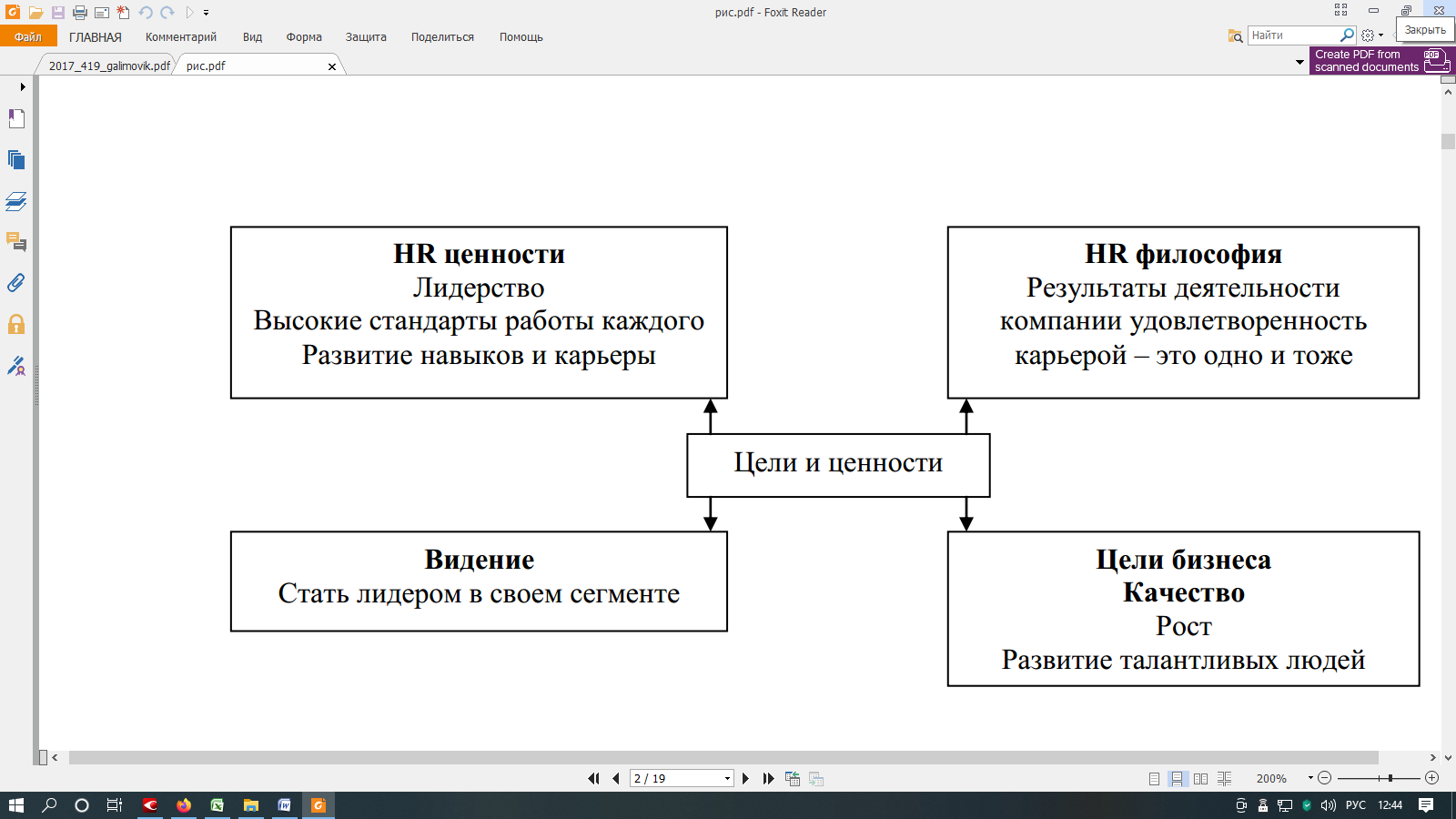Open the Pages thumbnails panel
The image size is (1456, 819).
(x=16, y=160)
